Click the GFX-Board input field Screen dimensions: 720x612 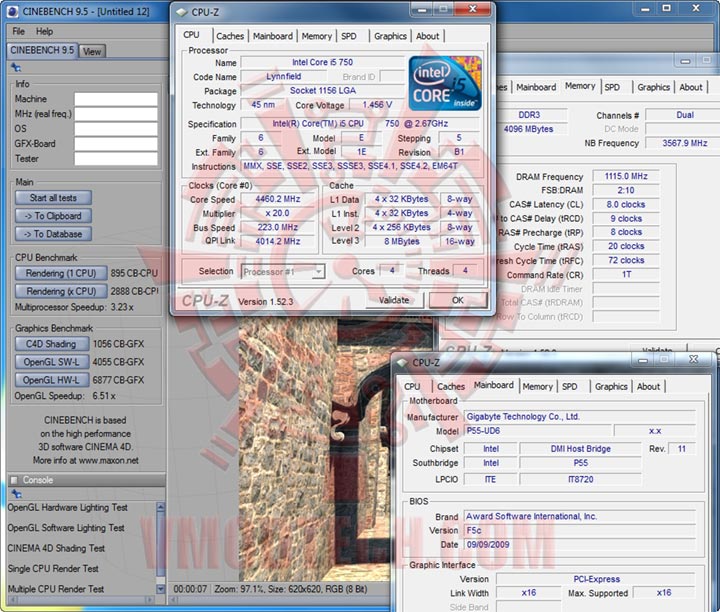click(116, 144)
